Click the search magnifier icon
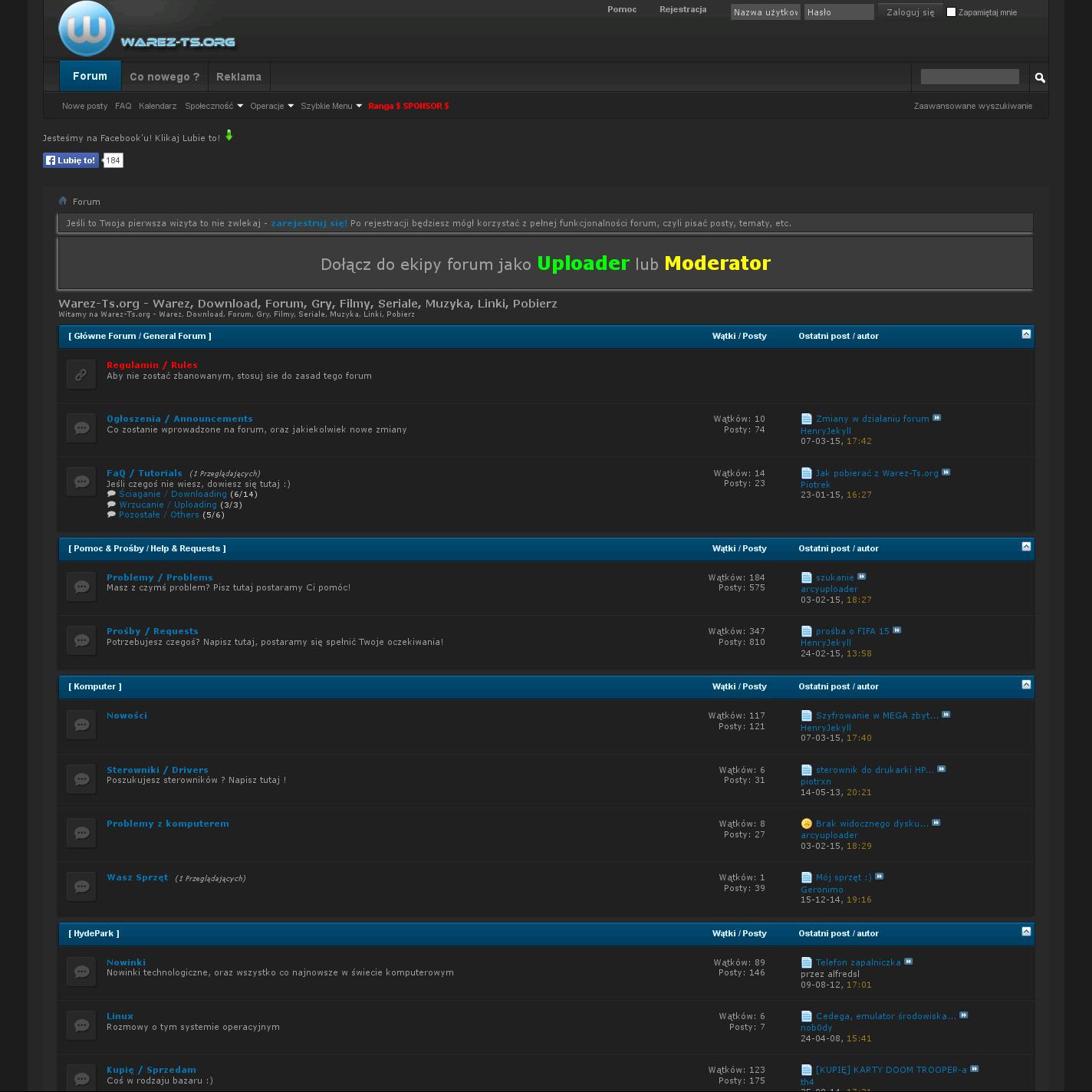The width and height of the screenshot is (1092, 1092). [x=1040, y=77]
